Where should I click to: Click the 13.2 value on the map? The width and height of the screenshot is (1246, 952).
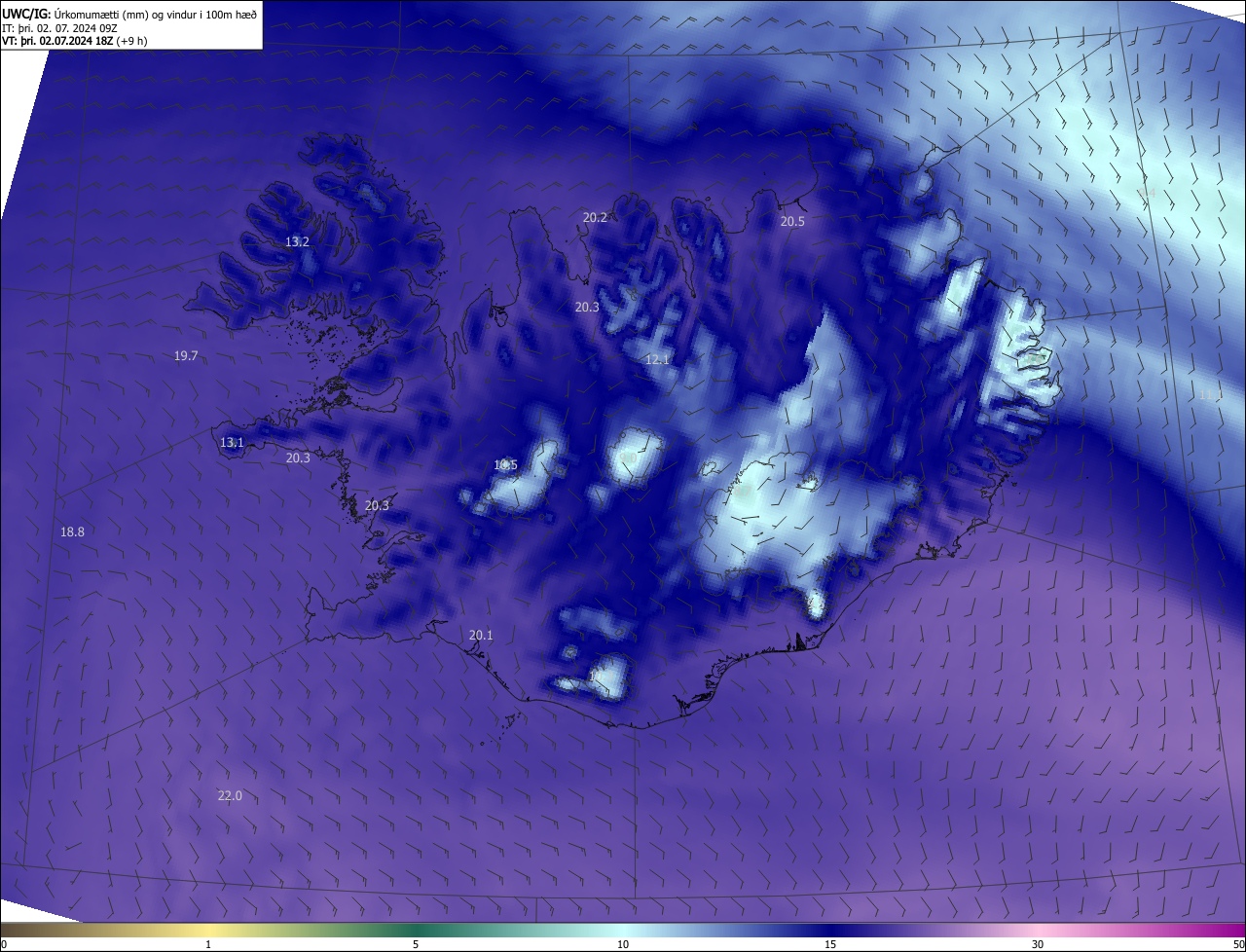297,241
